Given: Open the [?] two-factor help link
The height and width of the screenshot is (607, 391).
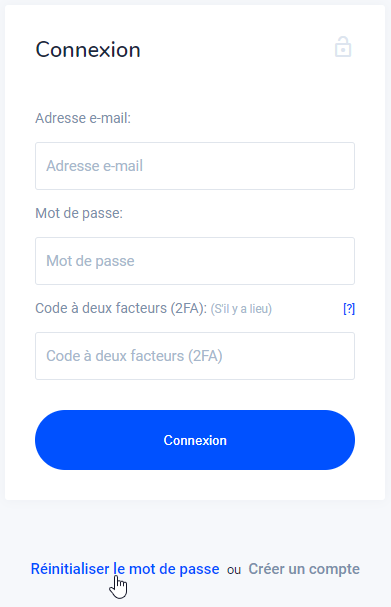Looking at the screenshot, I should pos(349,309).
